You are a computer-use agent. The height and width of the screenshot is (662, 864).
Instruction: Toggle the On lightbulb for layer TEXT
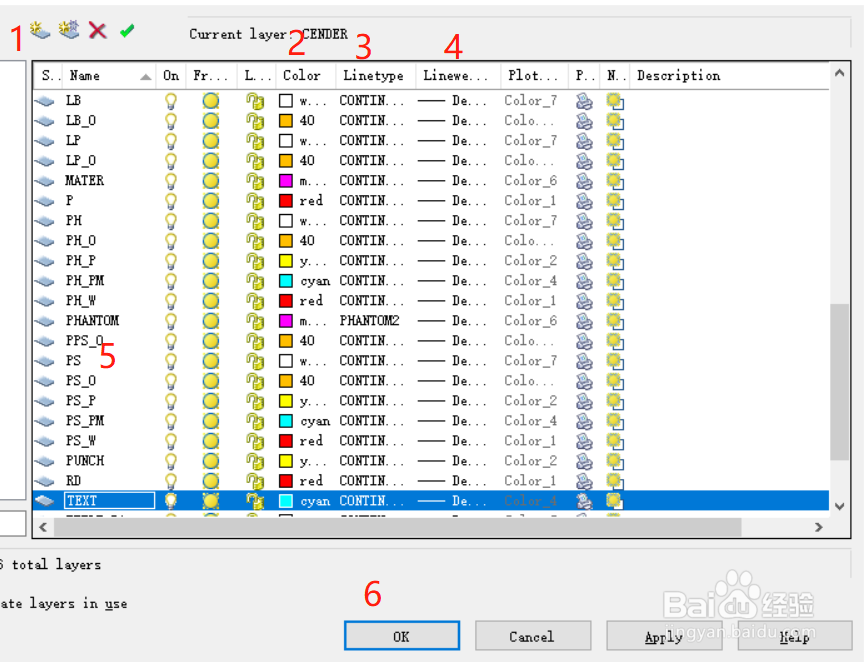[x=171, y=501]
